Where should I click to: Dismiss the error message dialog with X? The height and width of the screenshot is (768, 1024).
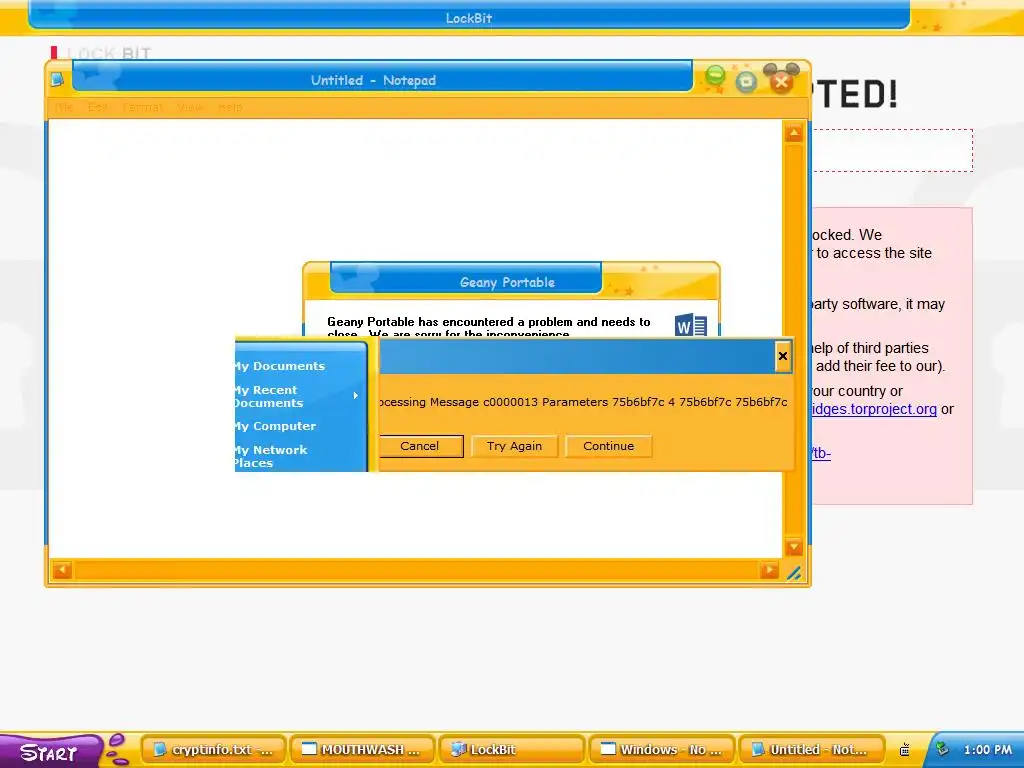pyautogui.click(x=783, y=356)
